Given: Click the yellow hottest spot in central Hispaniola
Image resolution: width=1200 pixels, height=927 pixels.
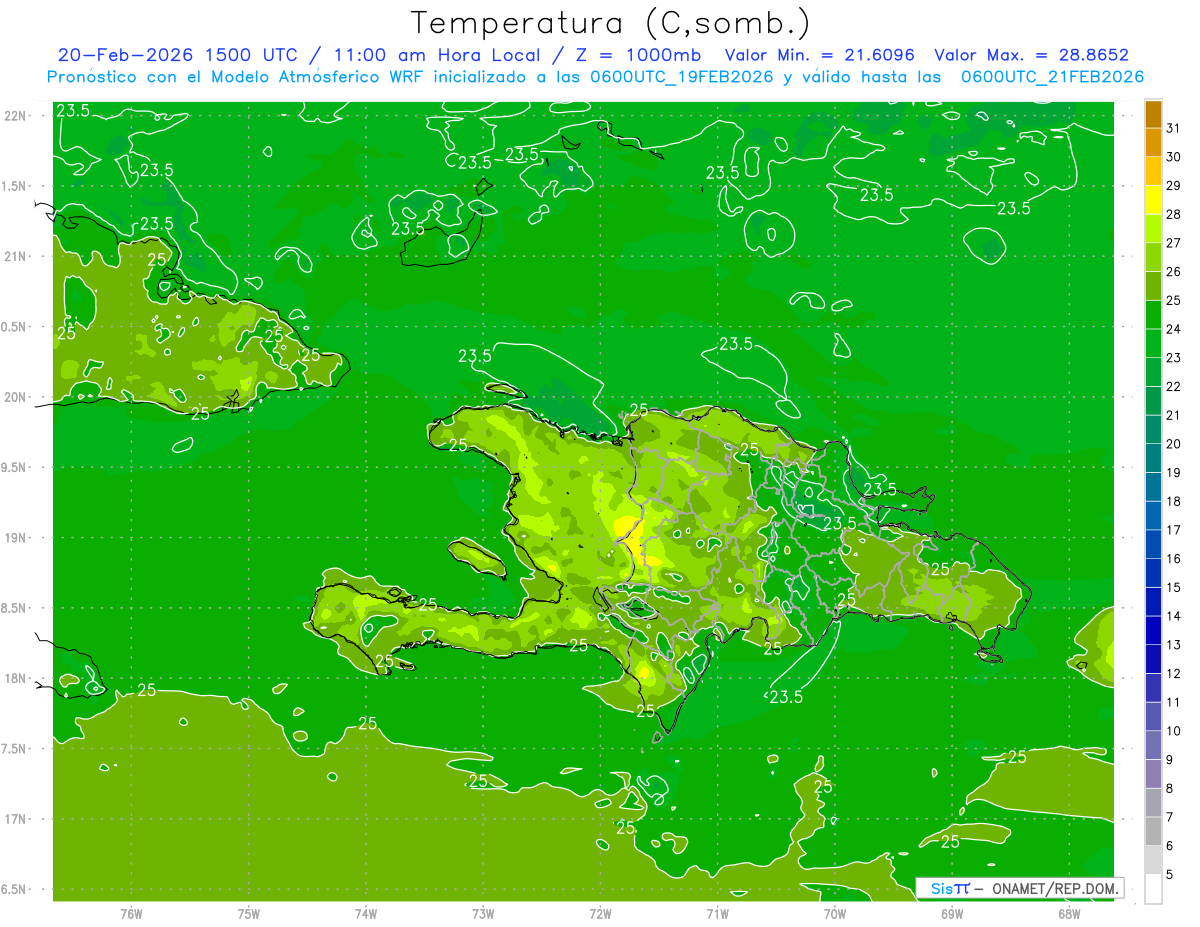Looking at the screenshot, I should point(631,535).
